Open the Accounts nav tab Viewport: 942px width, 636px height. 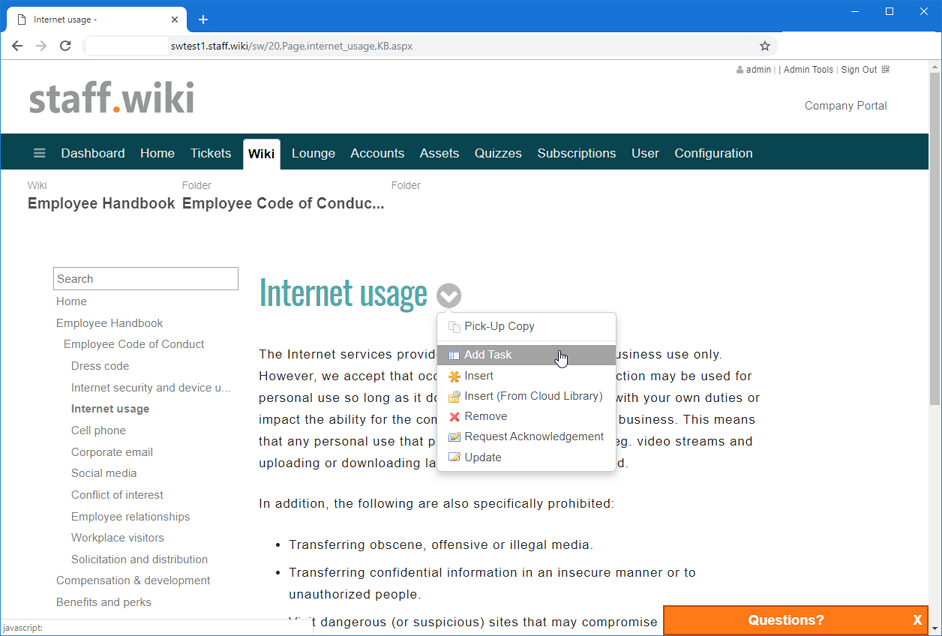tap(377, 153)
